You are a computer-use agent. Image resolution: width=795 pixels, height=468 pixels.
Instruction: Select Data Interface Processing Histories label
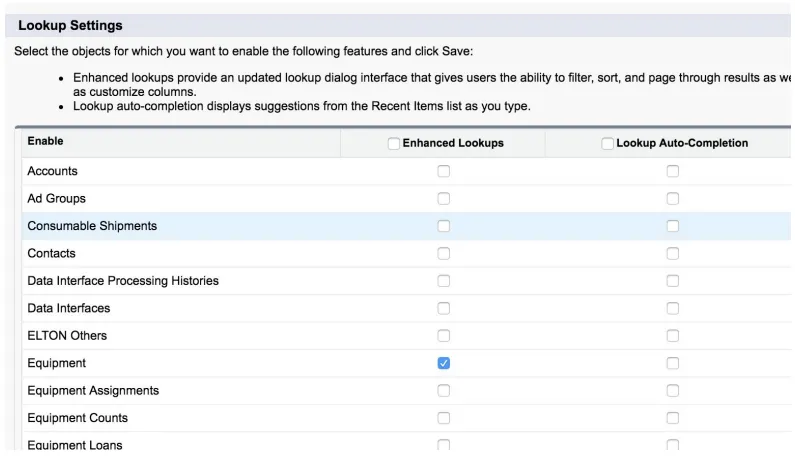coord(123,281)
